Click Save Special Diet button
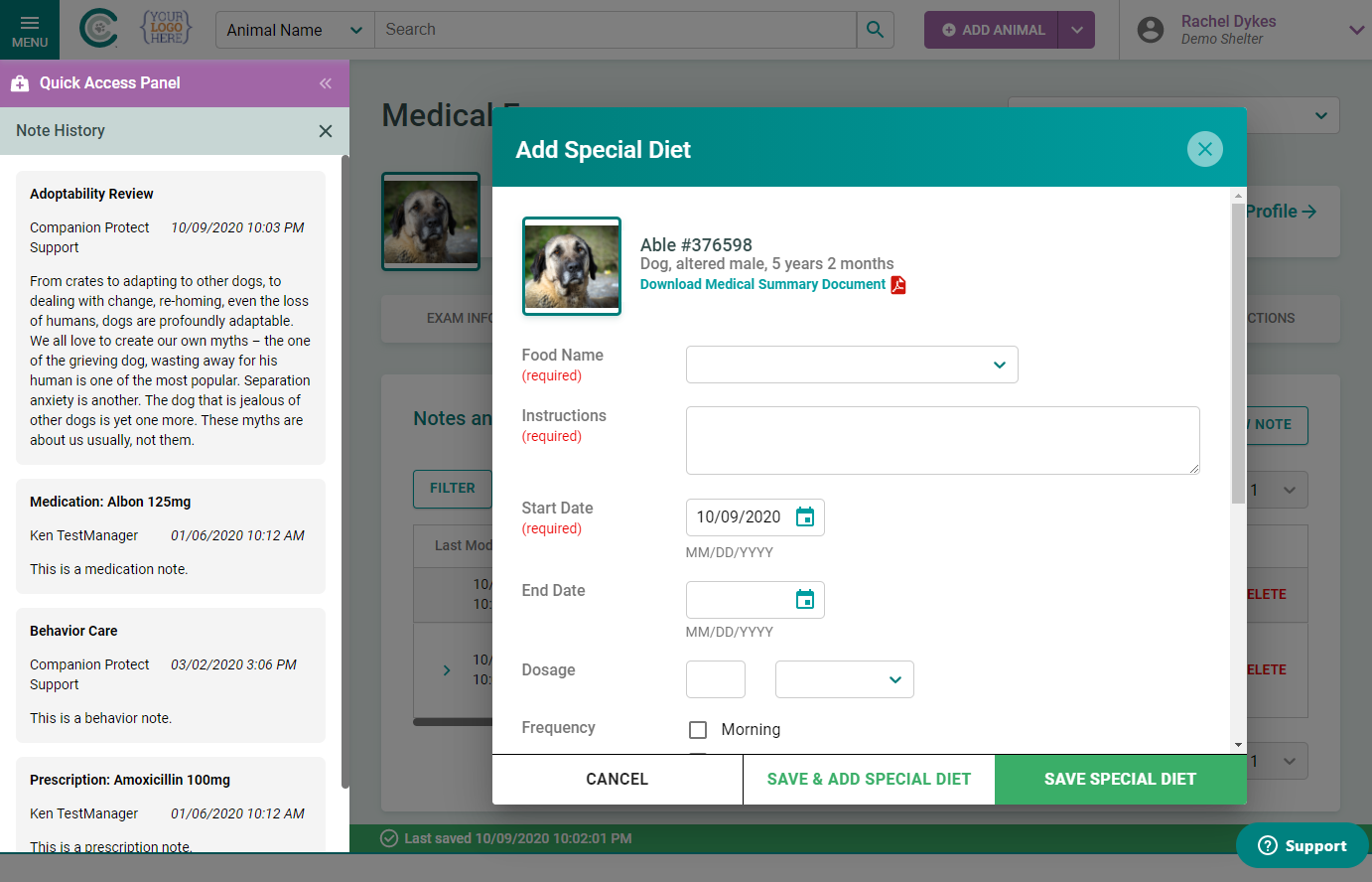The height and width of the screenshot is (882, 1372). click(1120, 779)
